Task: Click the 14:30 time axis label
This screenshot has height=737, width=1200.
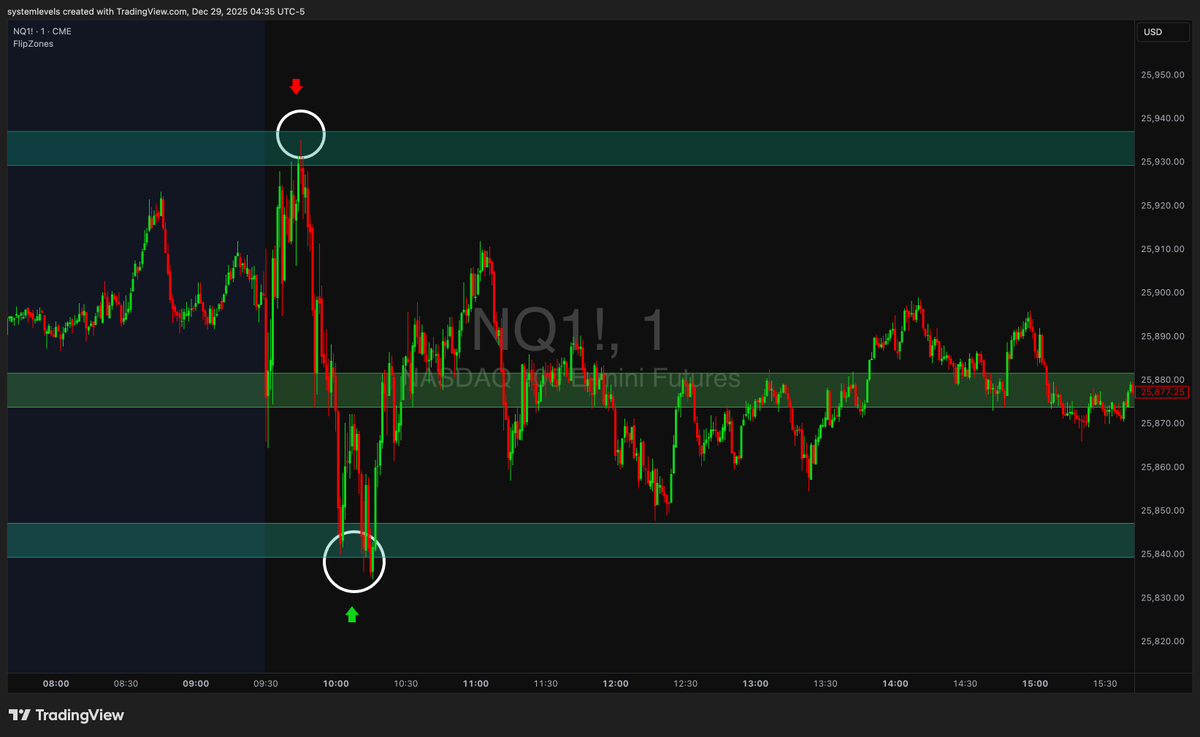Action: 966,684
